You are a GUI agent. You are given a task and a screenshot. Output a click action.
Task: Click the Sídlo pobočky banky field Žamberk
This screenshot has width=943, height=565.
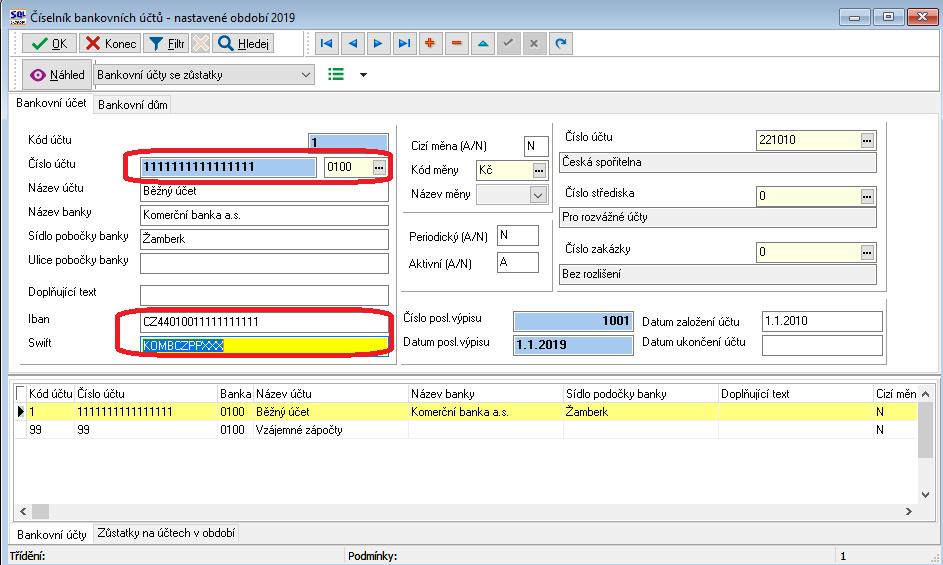coord(264,239)
